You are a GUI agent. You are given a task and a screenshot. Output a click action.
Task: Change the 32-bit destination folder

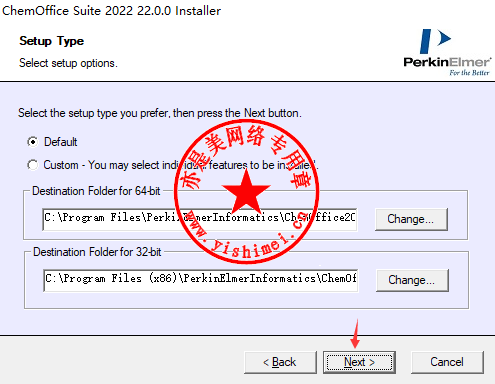[x=412, y=280]
